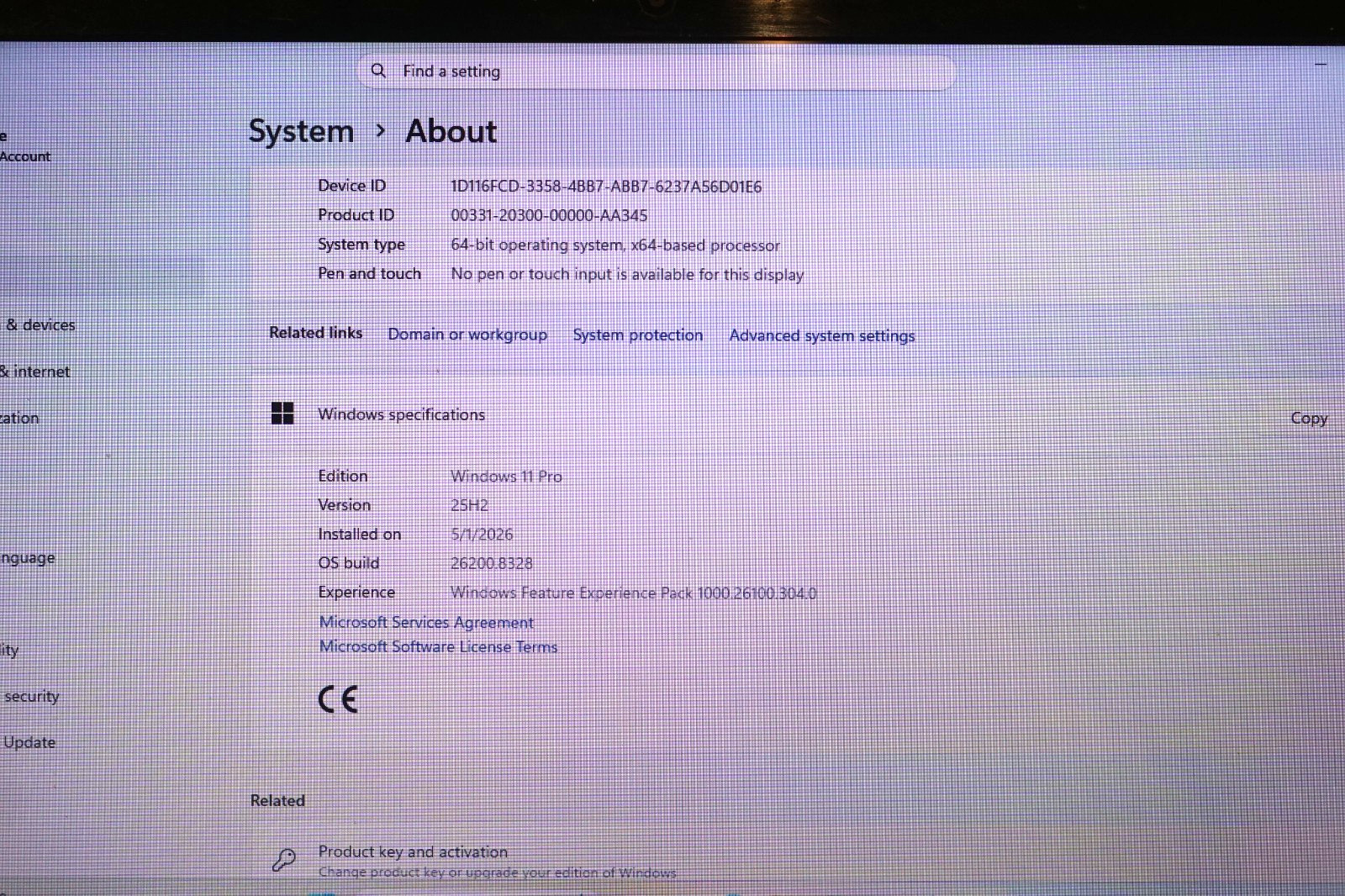Click the Windows Feature Experience Pack text
The height and width of the screenshot is (896, 1345).
coord(633,593)
